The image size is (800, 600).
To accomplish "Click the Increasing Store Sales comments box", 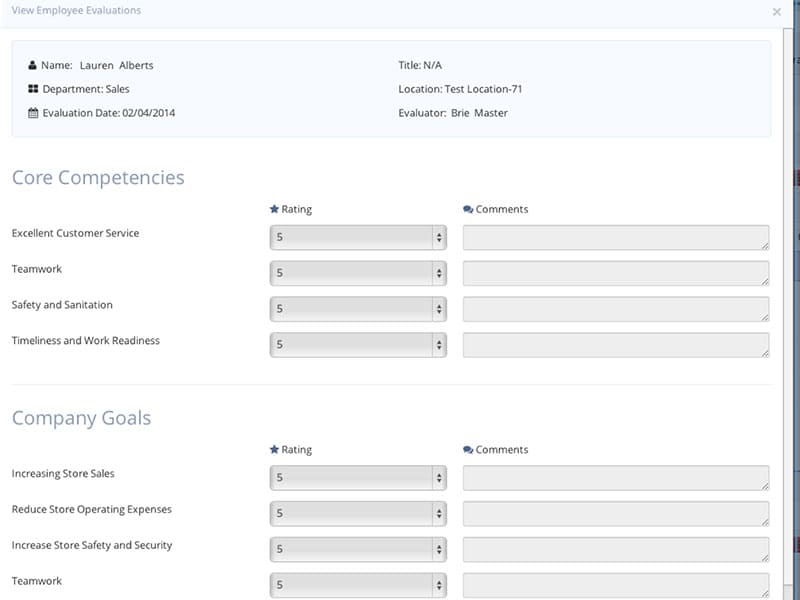I will (x=616, y=477).
